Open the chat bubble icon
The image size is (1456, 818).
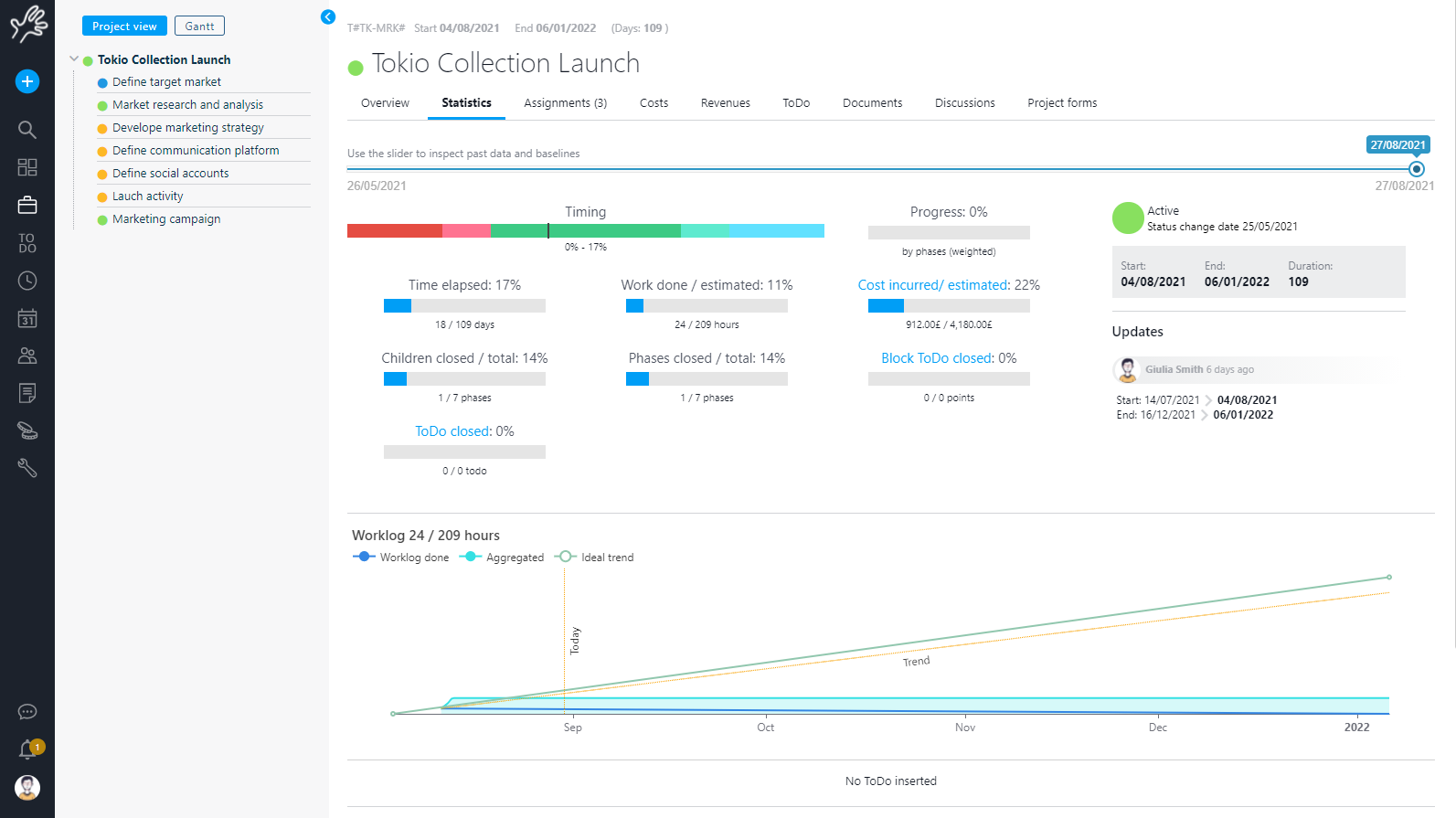(27, 712)
